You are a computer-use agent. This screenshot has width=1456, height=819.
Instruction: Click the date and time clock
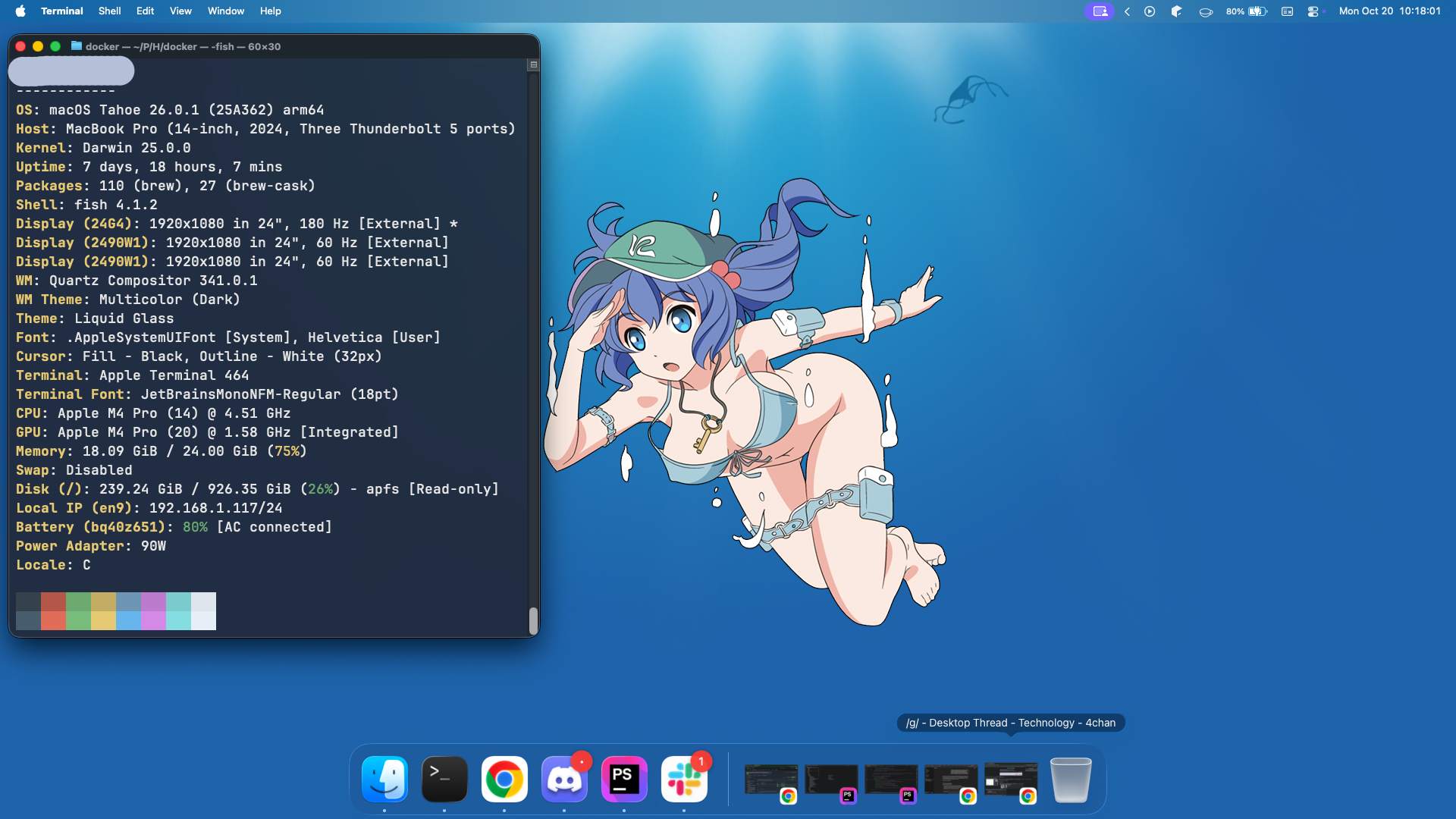point(1389,11)
